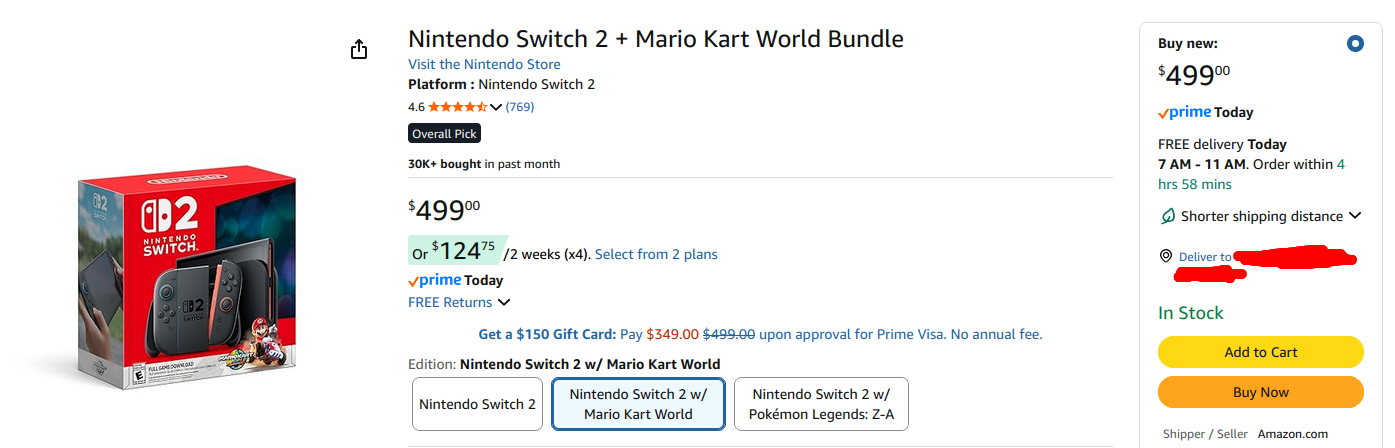1395x448 pixels.
Task: Click Select from 2 plans link
Action: [656, 254]
